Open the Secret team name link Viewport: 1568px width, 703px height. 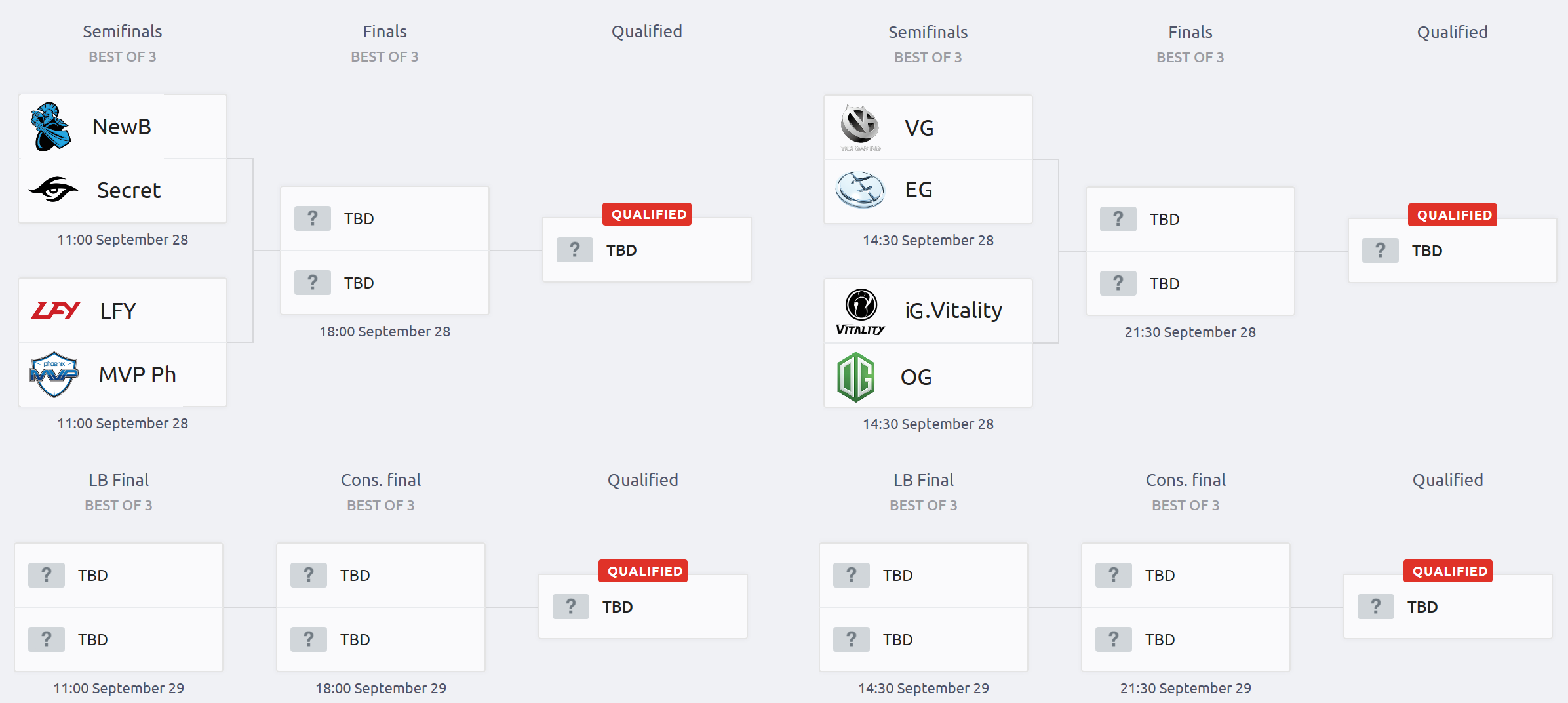click(128, 190)
